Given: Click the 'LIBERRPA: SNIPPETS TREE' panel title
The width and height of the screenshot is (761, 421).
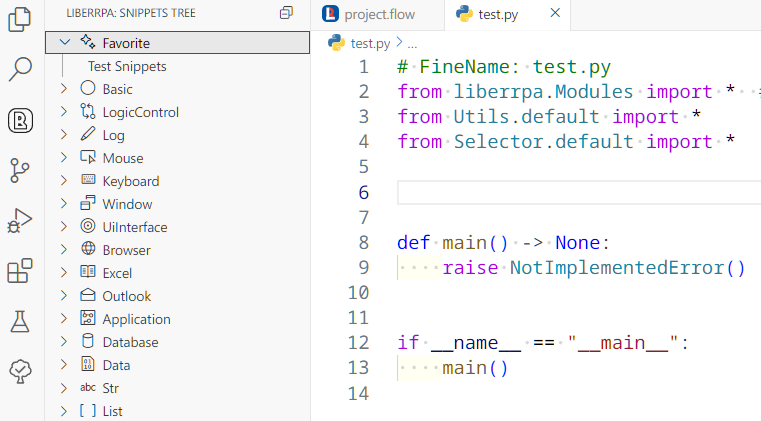Looking at the screenshot, I should pyautogui.click(x=131, y=13).
